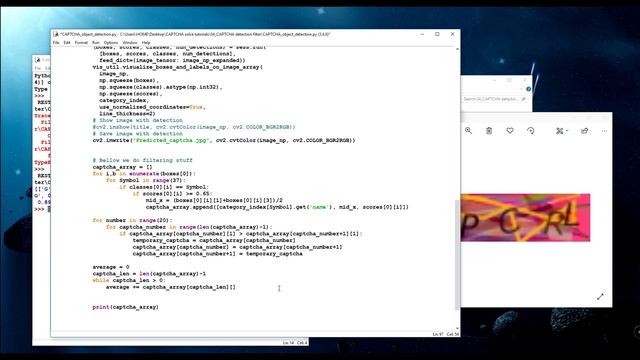The width and height of the screenshot is (640, 360).
Task: Open the Format menu in IDLE editor
Action: point(81,42)
